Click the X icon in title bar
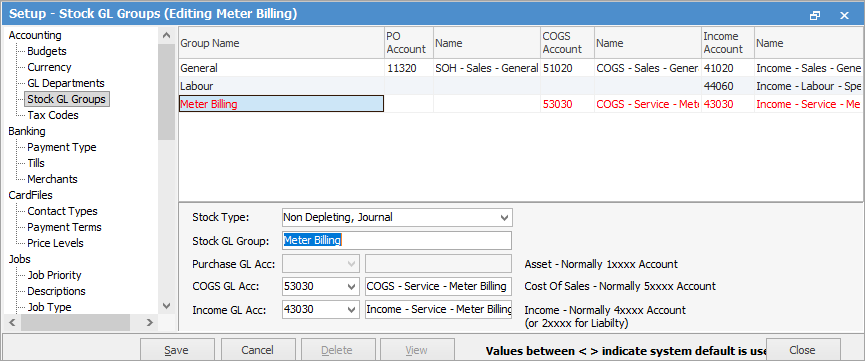Image resolution: width=865 pixels, height=361 pixels. click(844, 15)
